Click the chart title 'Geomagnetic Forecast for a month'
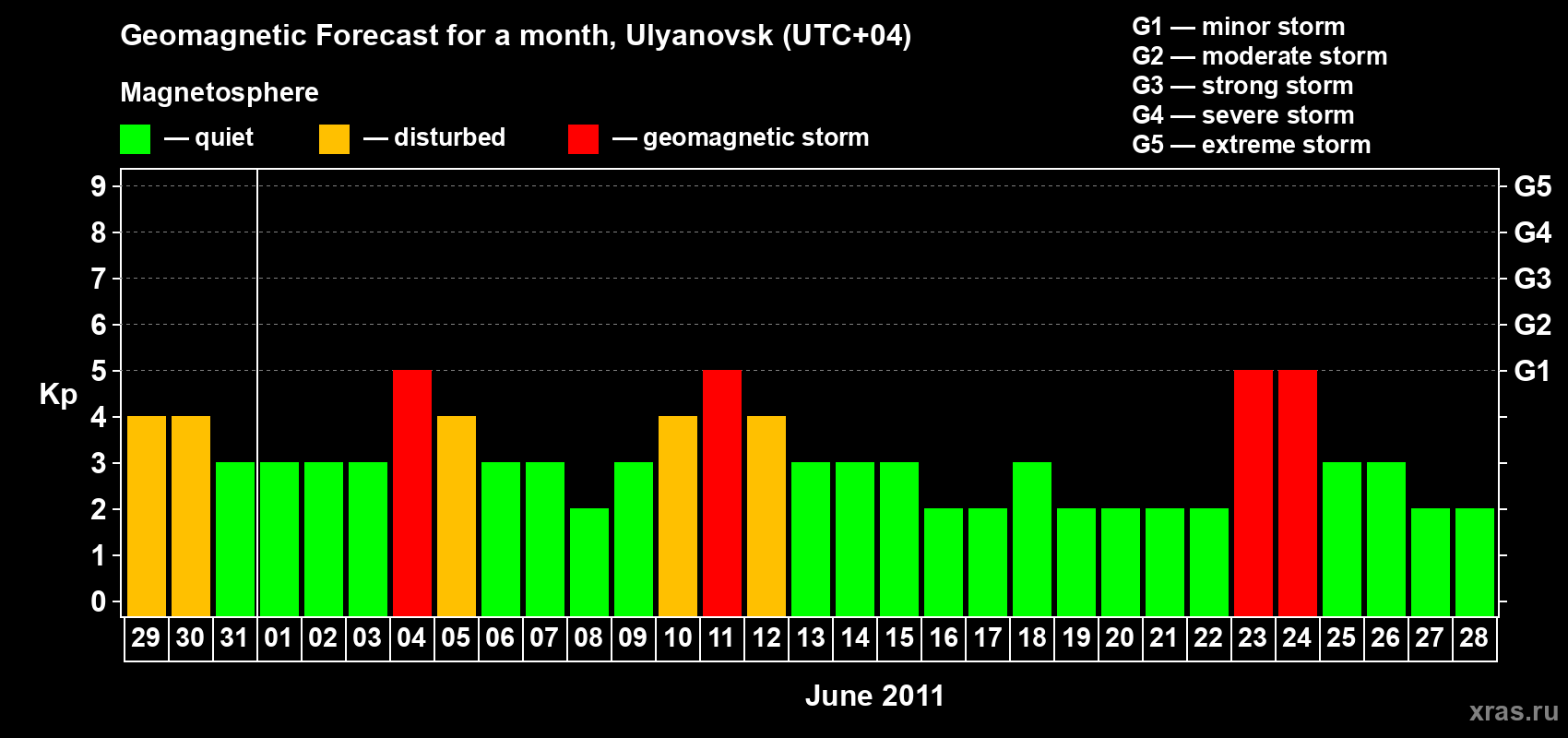The height and width of the screenshot is (738, 1568). [364, 35]
